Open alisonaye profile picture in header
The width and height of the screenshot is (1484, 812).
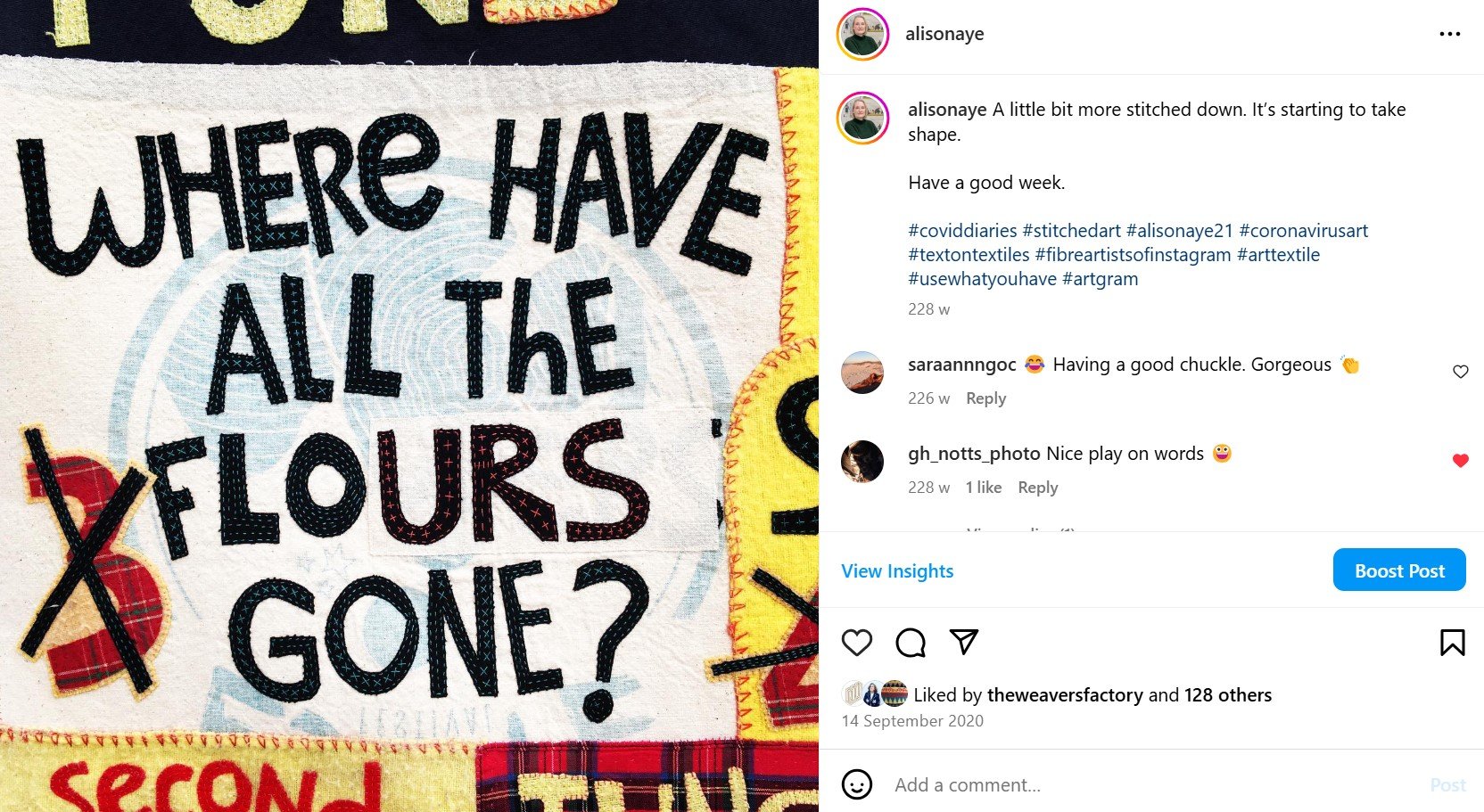(862, 34)
